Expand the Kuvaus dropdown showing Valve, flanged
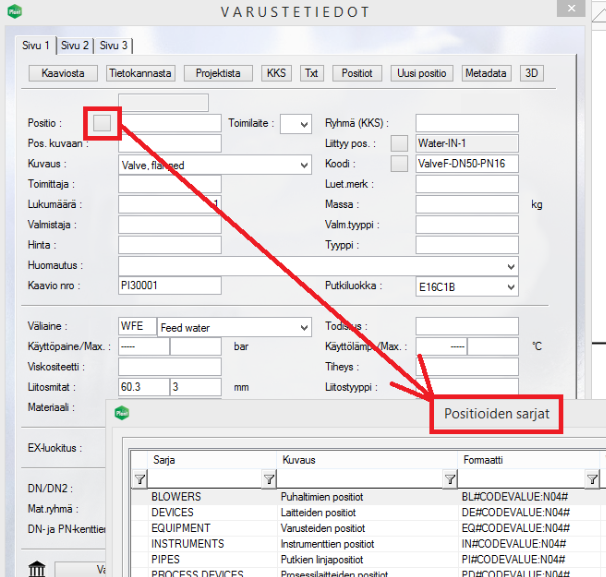This screenshot has width=606, height=577. (303, 165)
